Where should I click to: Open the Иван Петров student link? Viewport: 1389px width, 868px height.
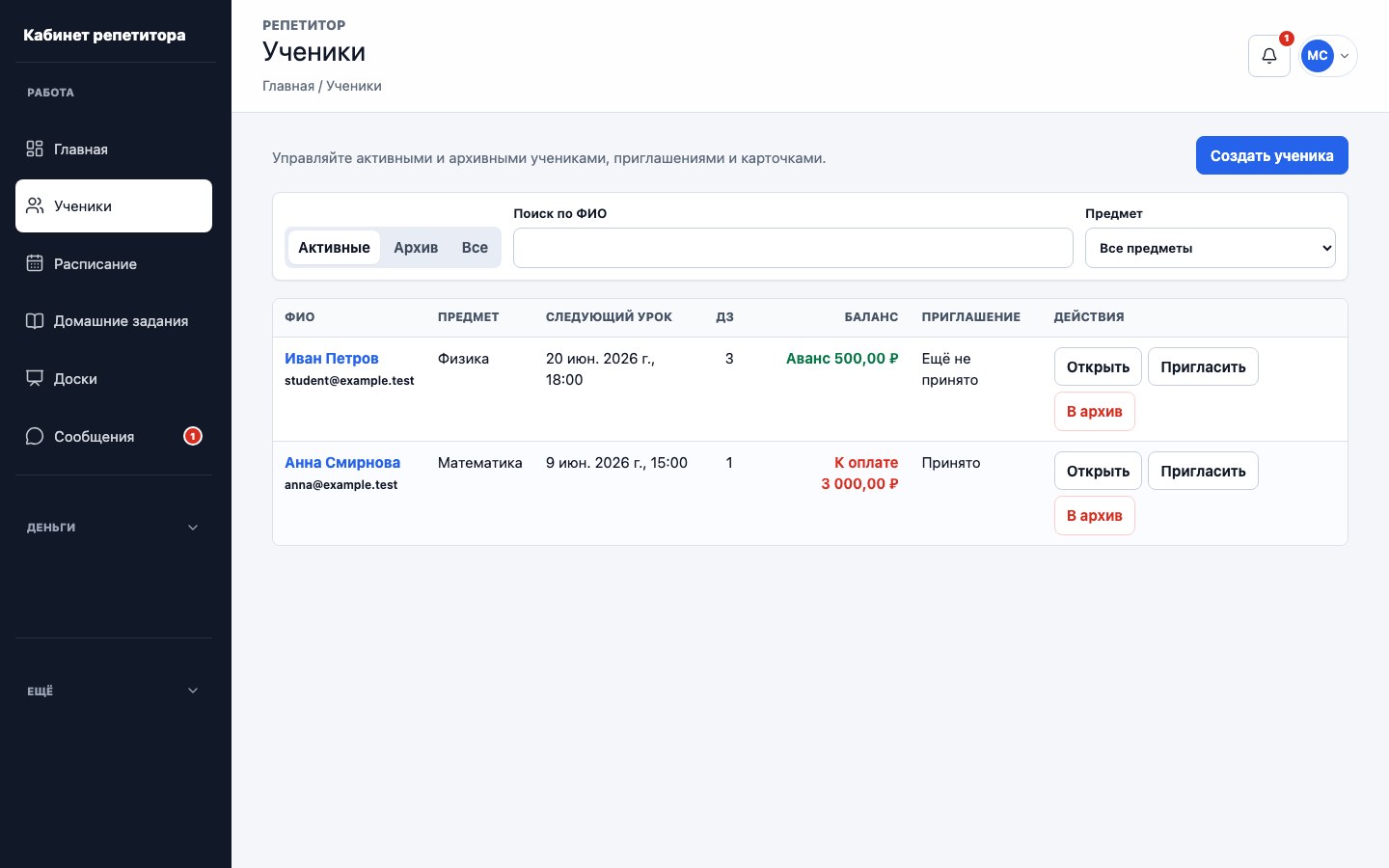(x=331, y=358)
